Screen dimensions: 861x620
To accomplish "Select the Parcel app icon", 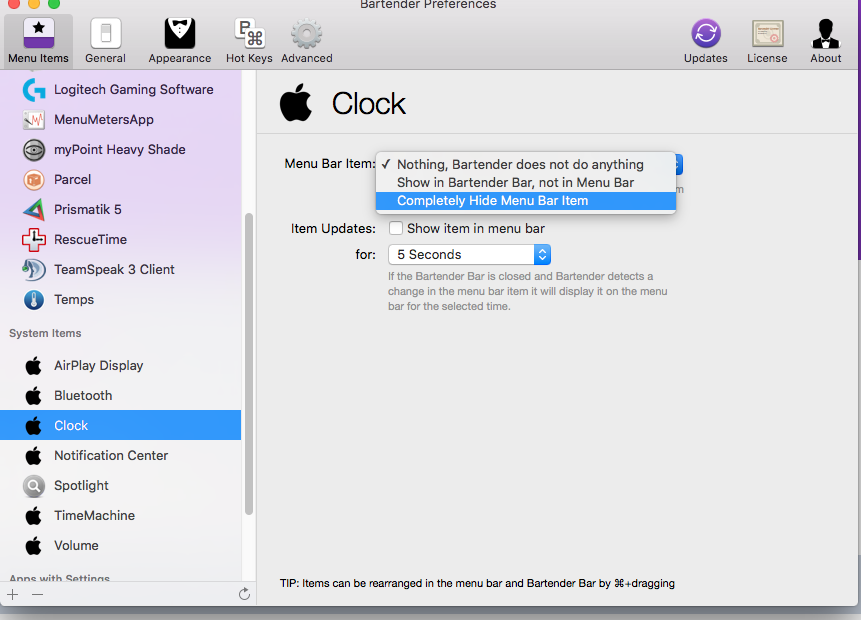I will pos(34,180).
